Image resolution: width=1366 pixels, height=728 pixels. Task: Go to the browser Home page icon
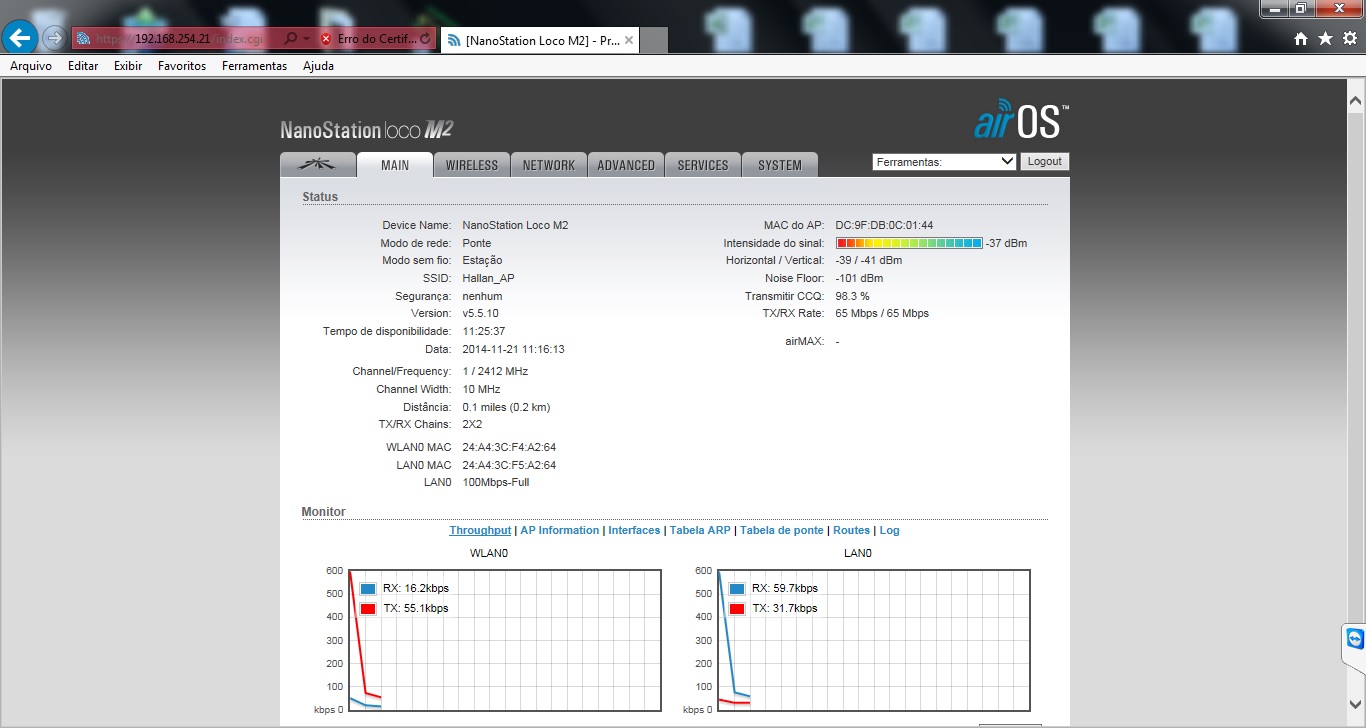1301,39
